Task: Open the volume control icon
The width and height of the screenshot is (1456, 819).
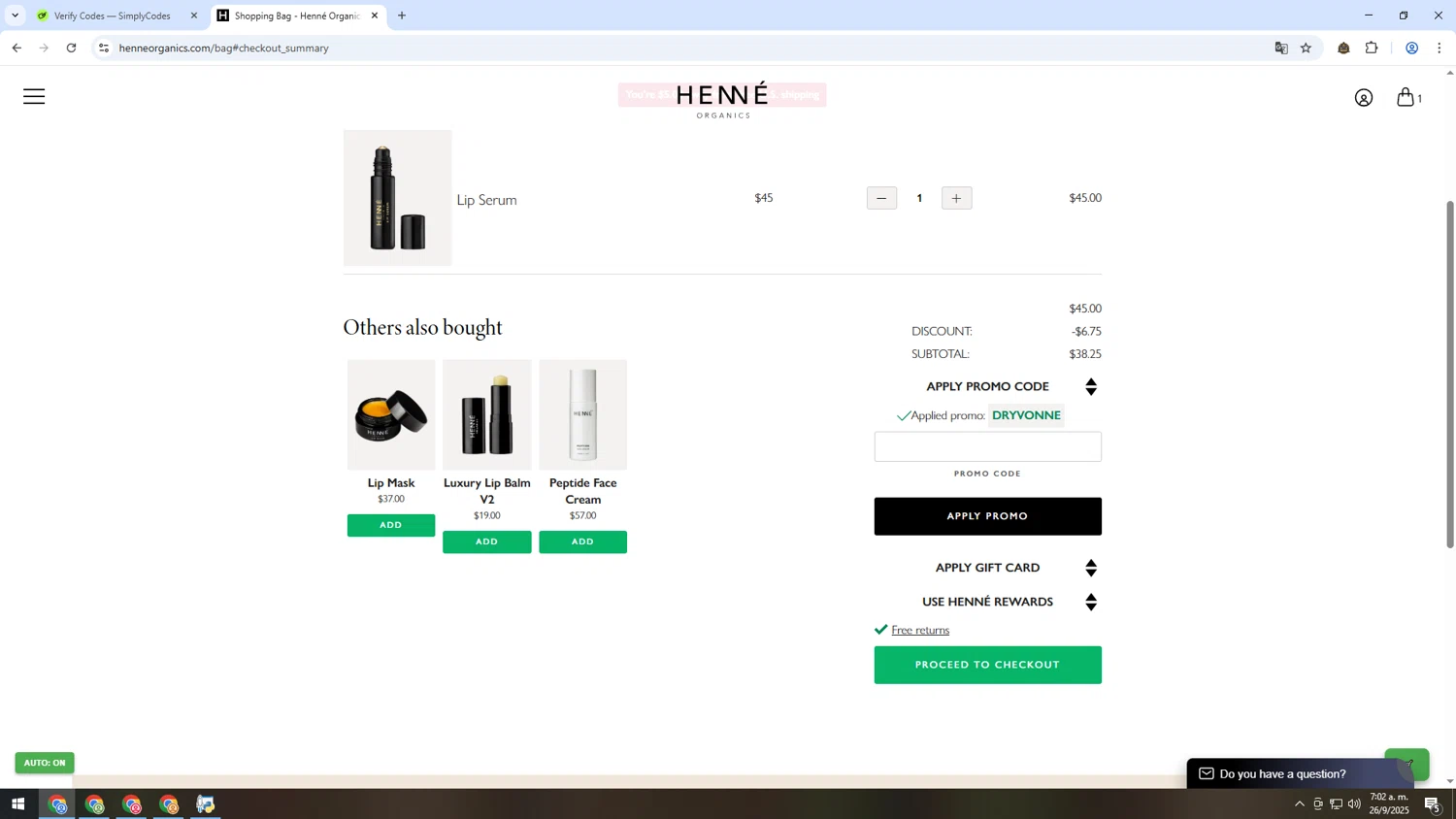Action: pos(1354,803)
